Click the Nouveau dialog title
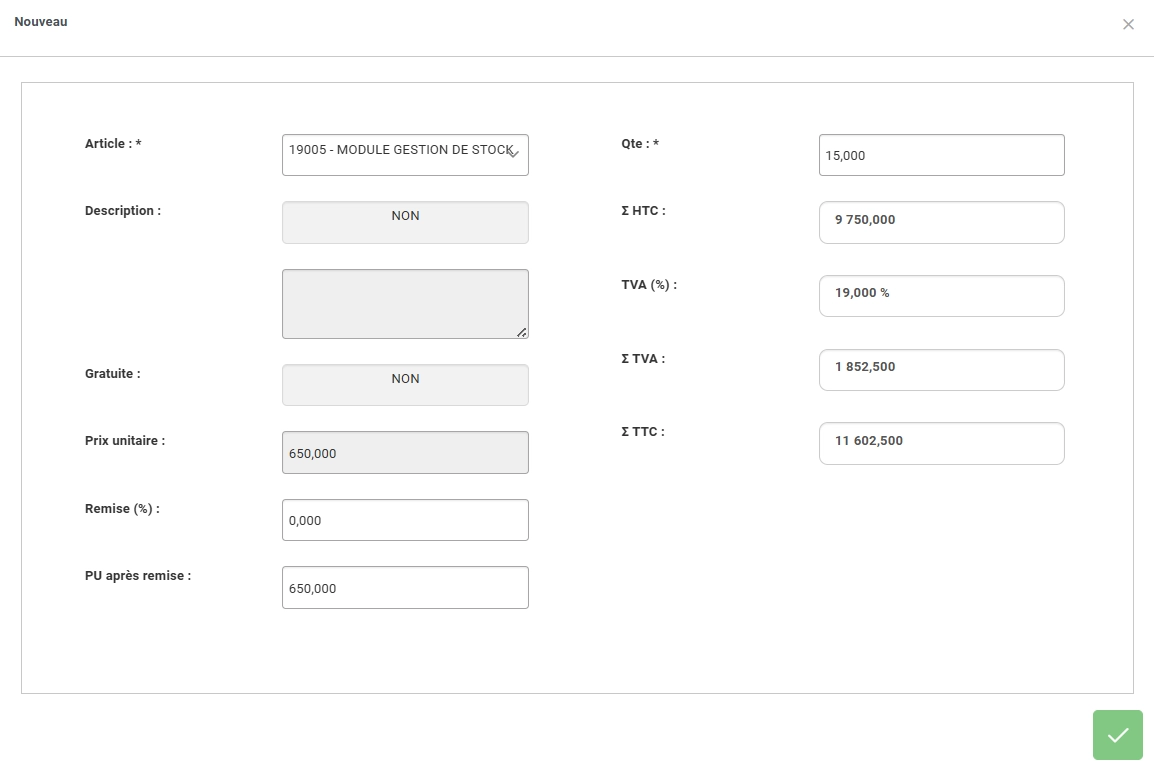Screen dimensions: 1154x769 (41, 22)
